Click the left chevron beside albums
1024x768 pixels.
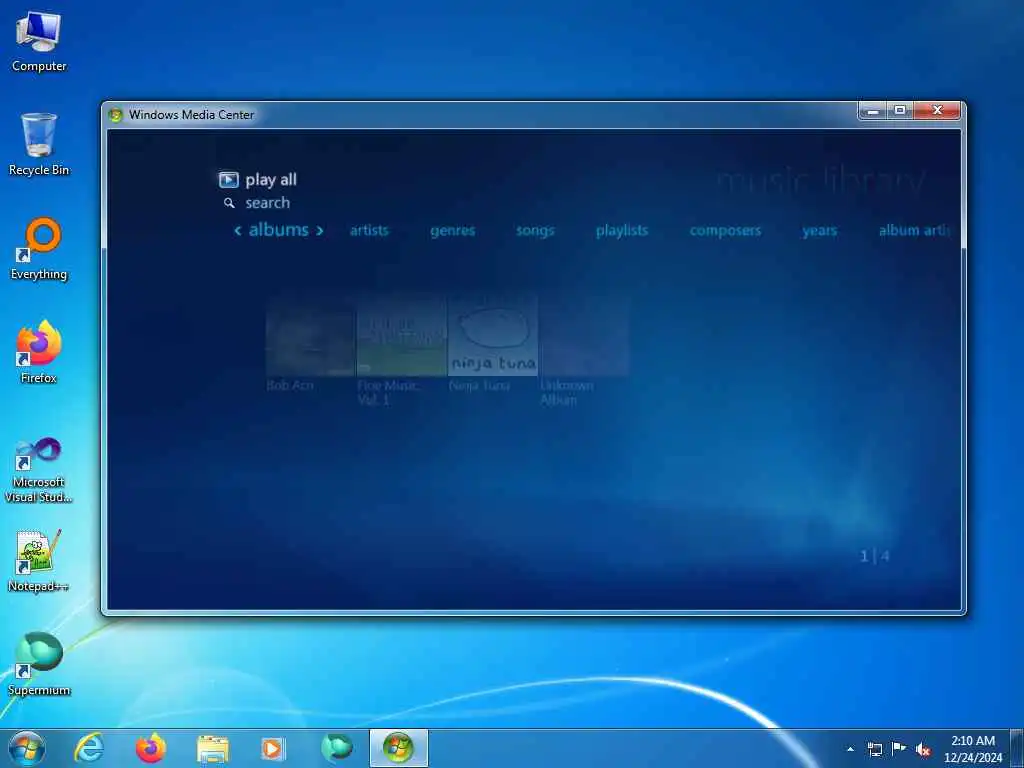pyautogui.click(x=238, y=231)
